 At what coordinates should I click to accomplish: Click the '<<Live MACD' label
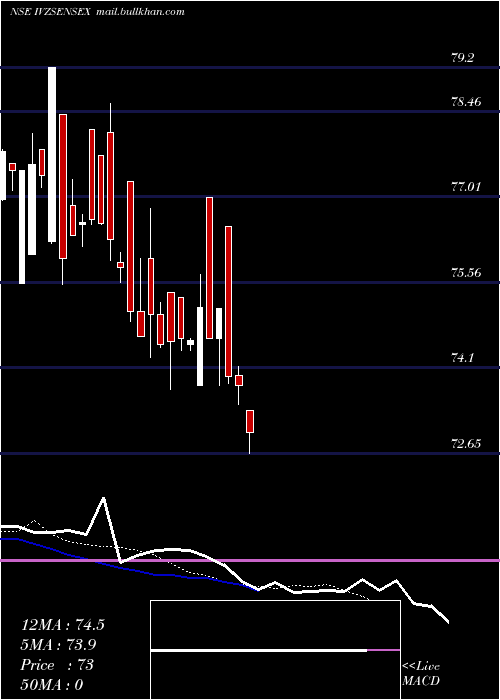tap(421, 673)
